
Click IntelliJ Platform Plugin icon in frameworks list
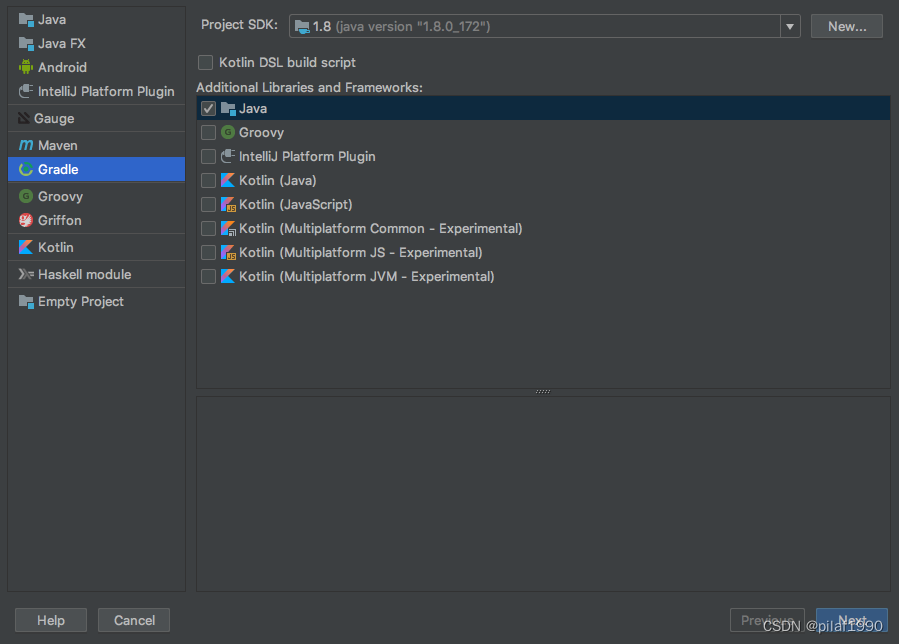pyautogui.click(x=228, y=156)
